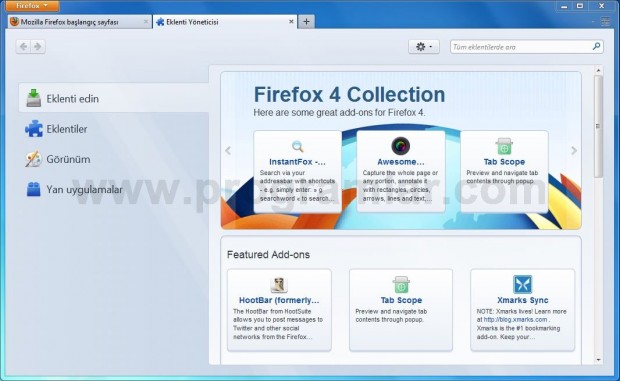
Task: Open Tab Scope in Firefox 4 Collection
Action: 504,162
